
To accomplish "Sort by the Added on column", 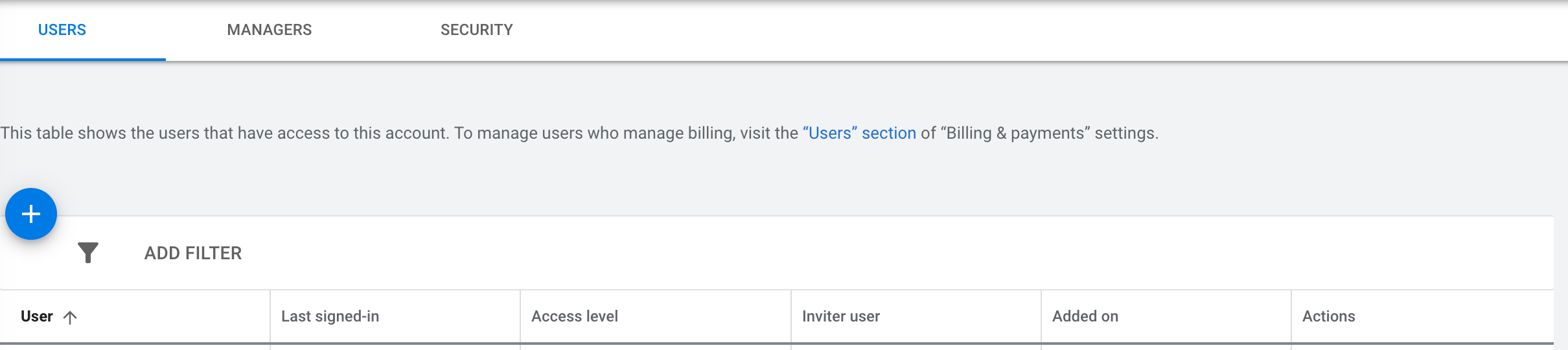I will click(x=1085, y=316).
